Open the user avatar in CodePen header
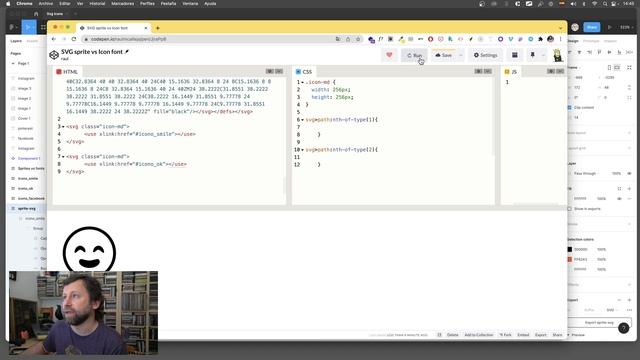 click(x=558, y=55)
